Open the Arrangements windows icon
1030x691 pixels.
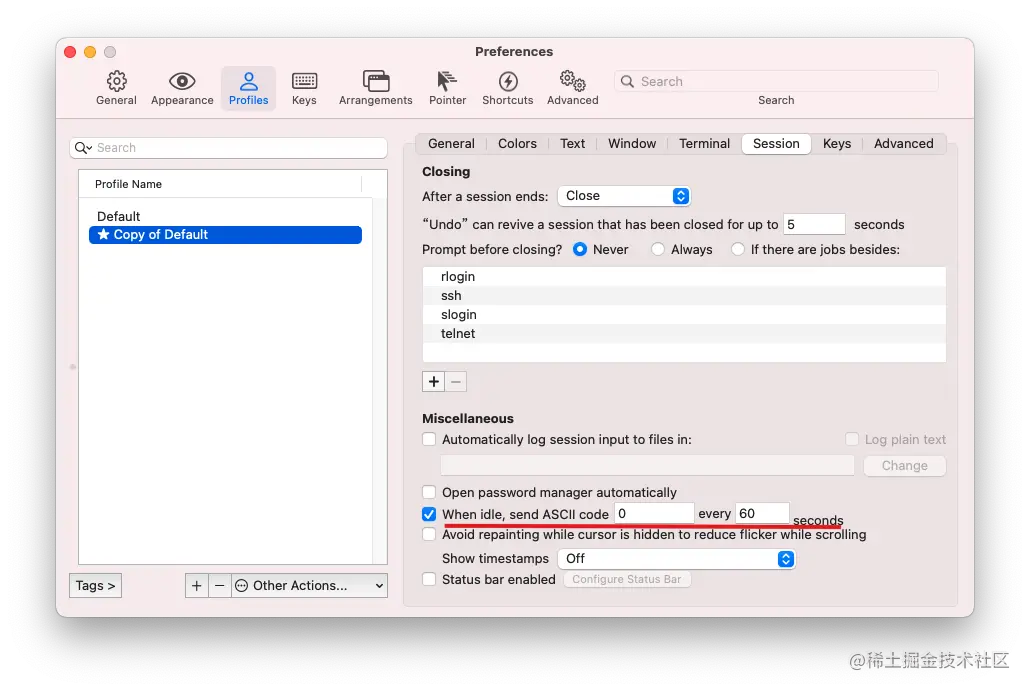tap(376, 81)
